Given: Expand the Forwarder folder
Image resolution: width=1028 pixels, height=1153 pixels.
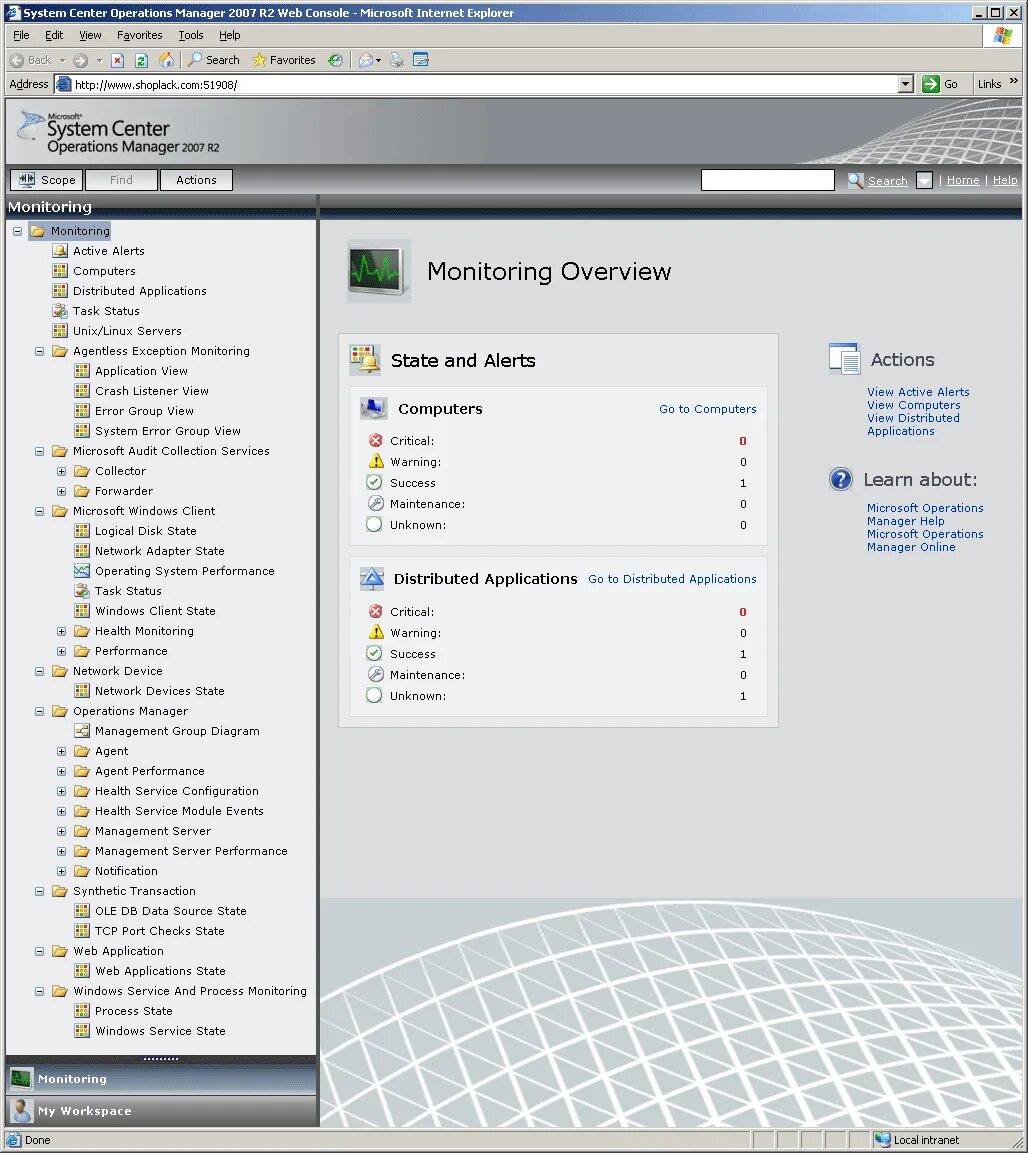Looking at the screenshot, I should [62, 491].
